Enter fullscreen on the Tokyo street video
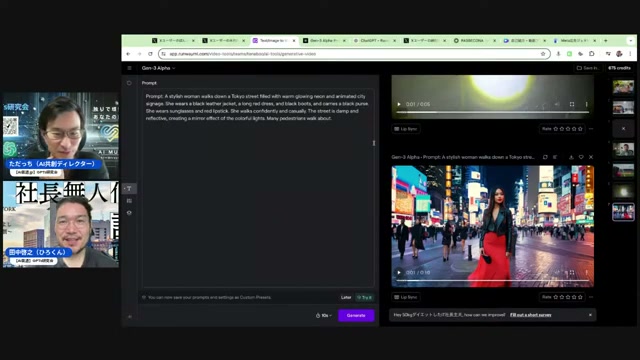Viewport: 640px width, 360px height. point(572,273)
